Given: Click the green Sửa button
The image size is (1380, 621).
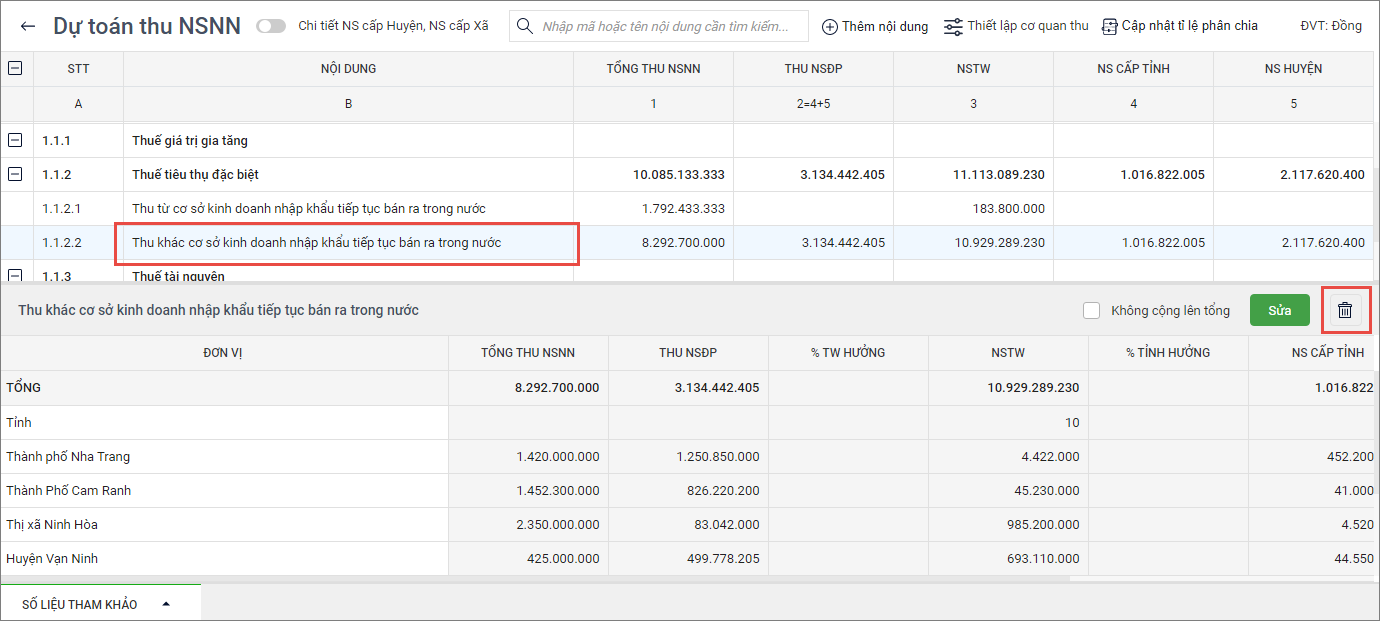Looking at the screenshot, I should (x=1279, y=310).
